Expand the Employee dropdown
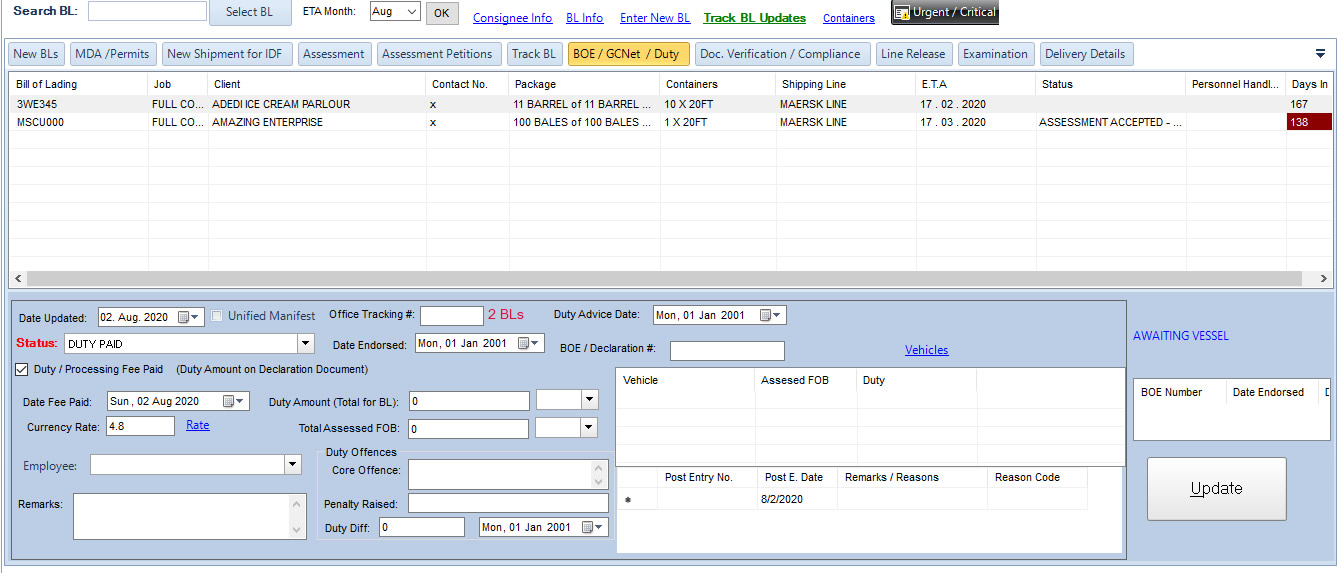Screen dimensions: 1341x573 [292, 465]
